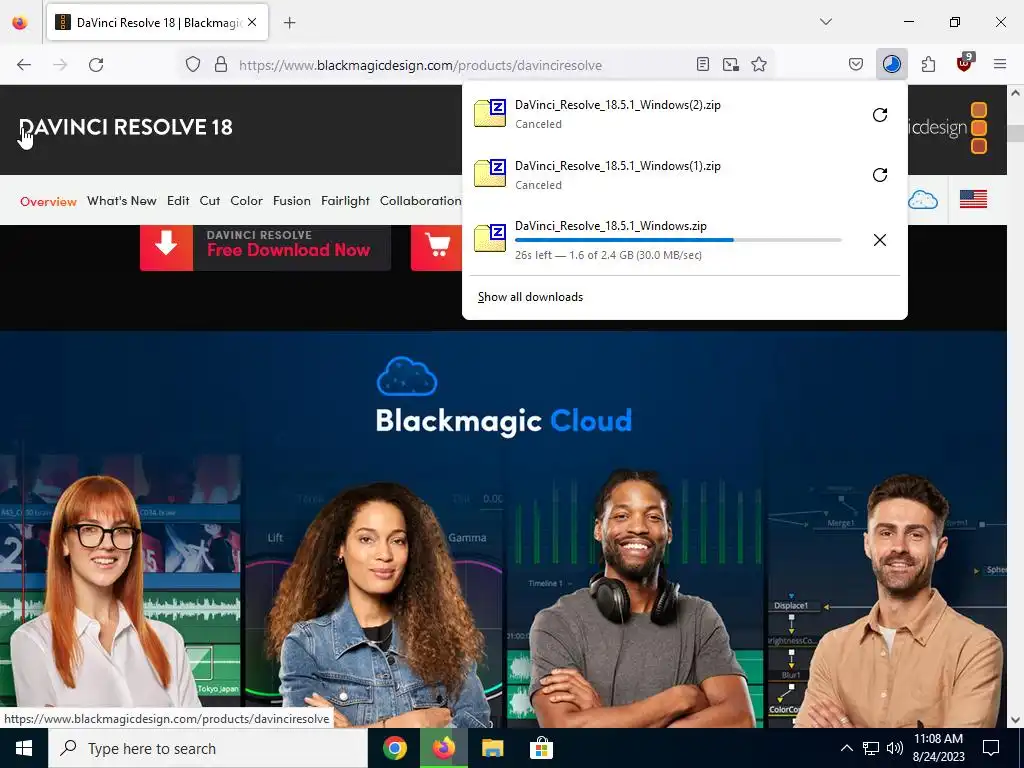Open the What's New navigation item
Image resolution: width=1024 pixels, height=768 pixels.
[121, 201]
